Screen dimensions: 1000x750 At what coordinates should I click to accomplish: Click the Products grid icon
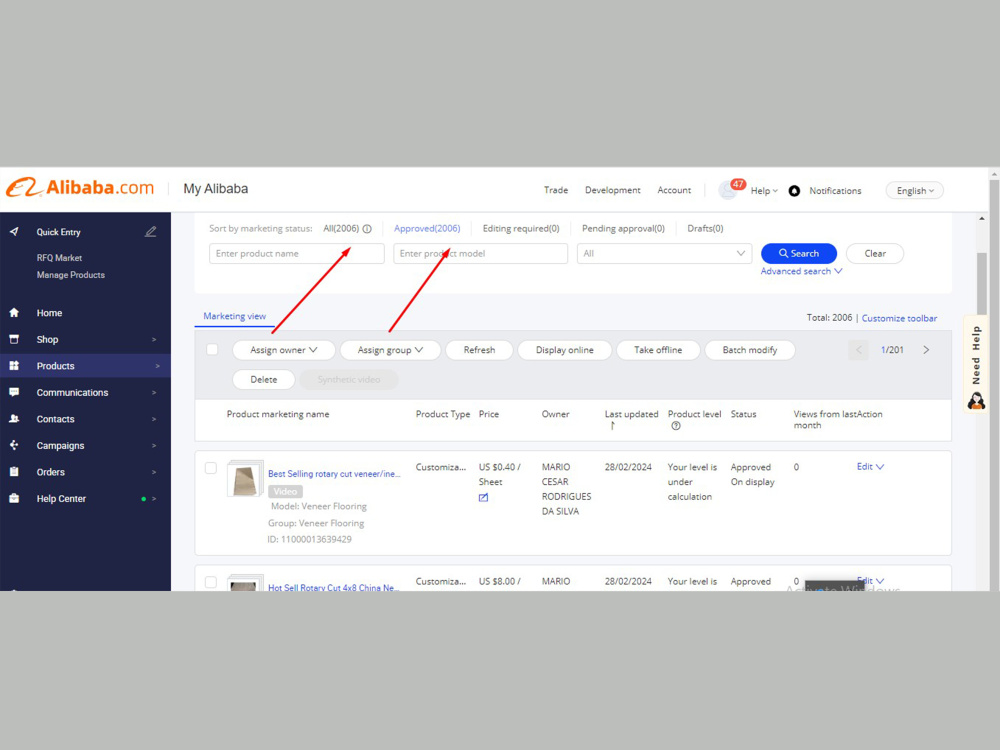tap(14, 365)
